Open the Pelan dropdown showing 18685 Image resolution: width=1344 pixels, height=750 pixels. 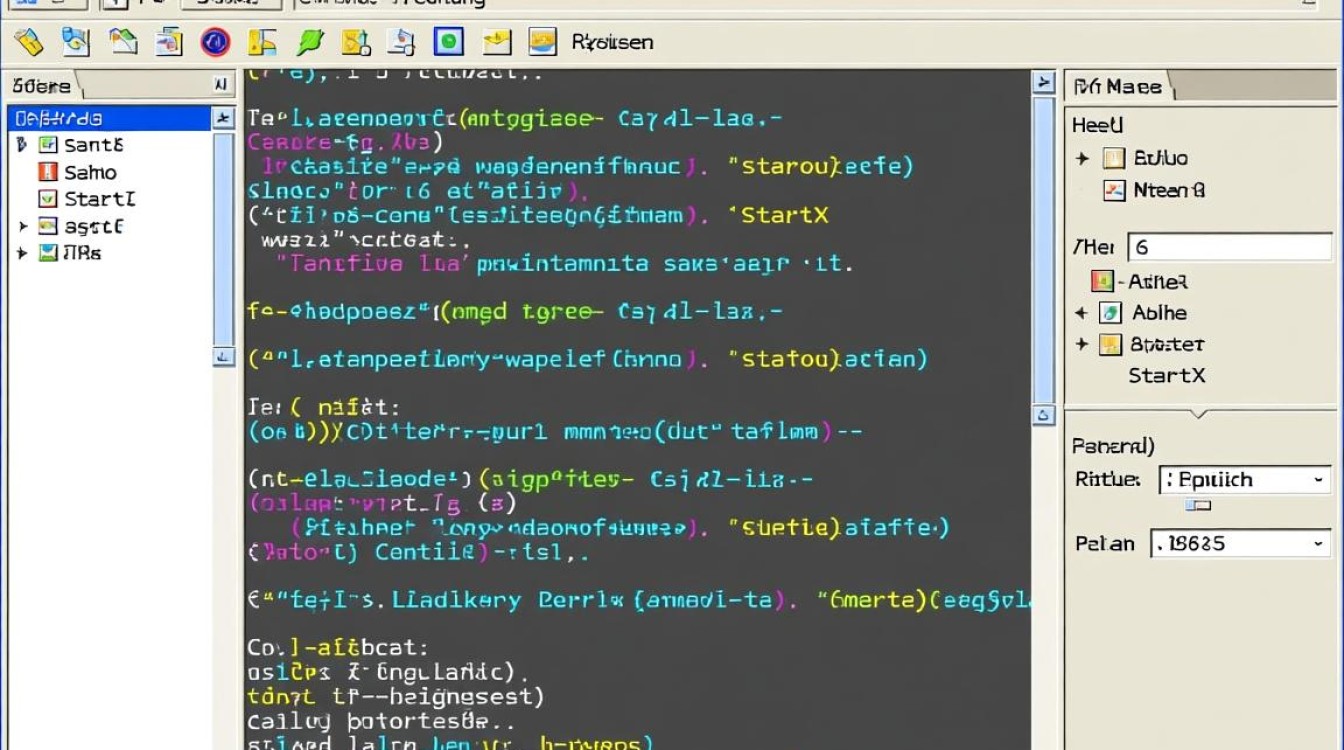[x=1241, y=544]
